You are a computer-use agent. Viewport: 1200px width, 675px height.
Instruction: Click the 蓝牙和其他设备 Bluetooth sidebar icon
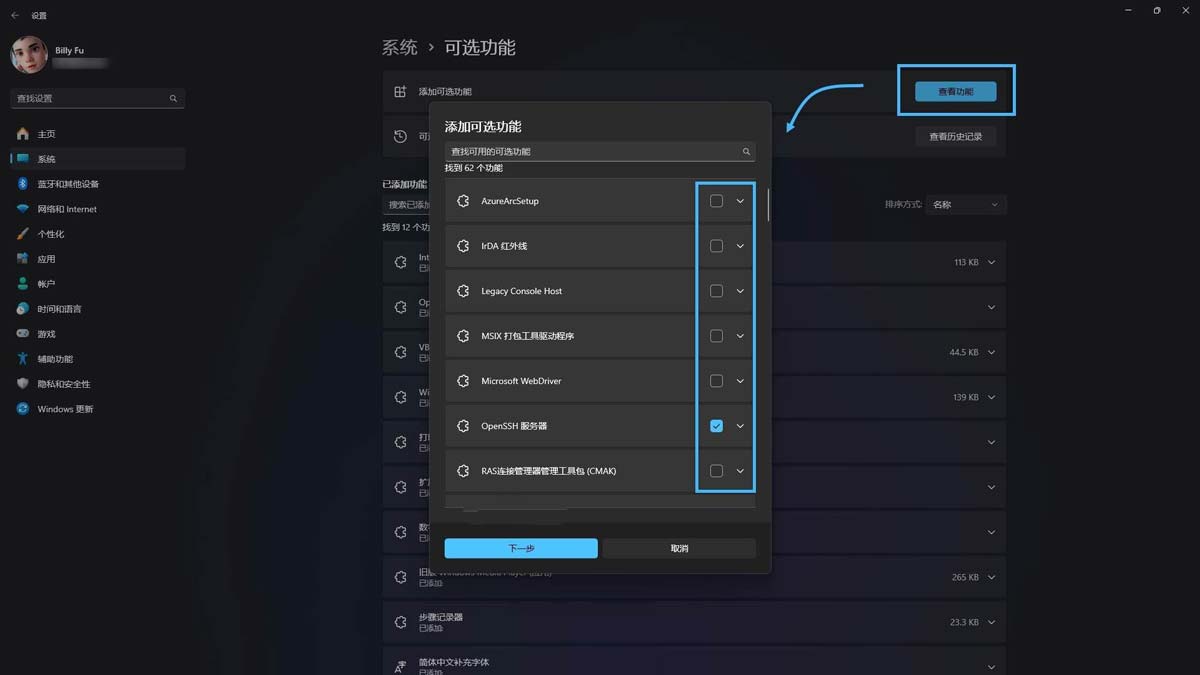[22, 184]
